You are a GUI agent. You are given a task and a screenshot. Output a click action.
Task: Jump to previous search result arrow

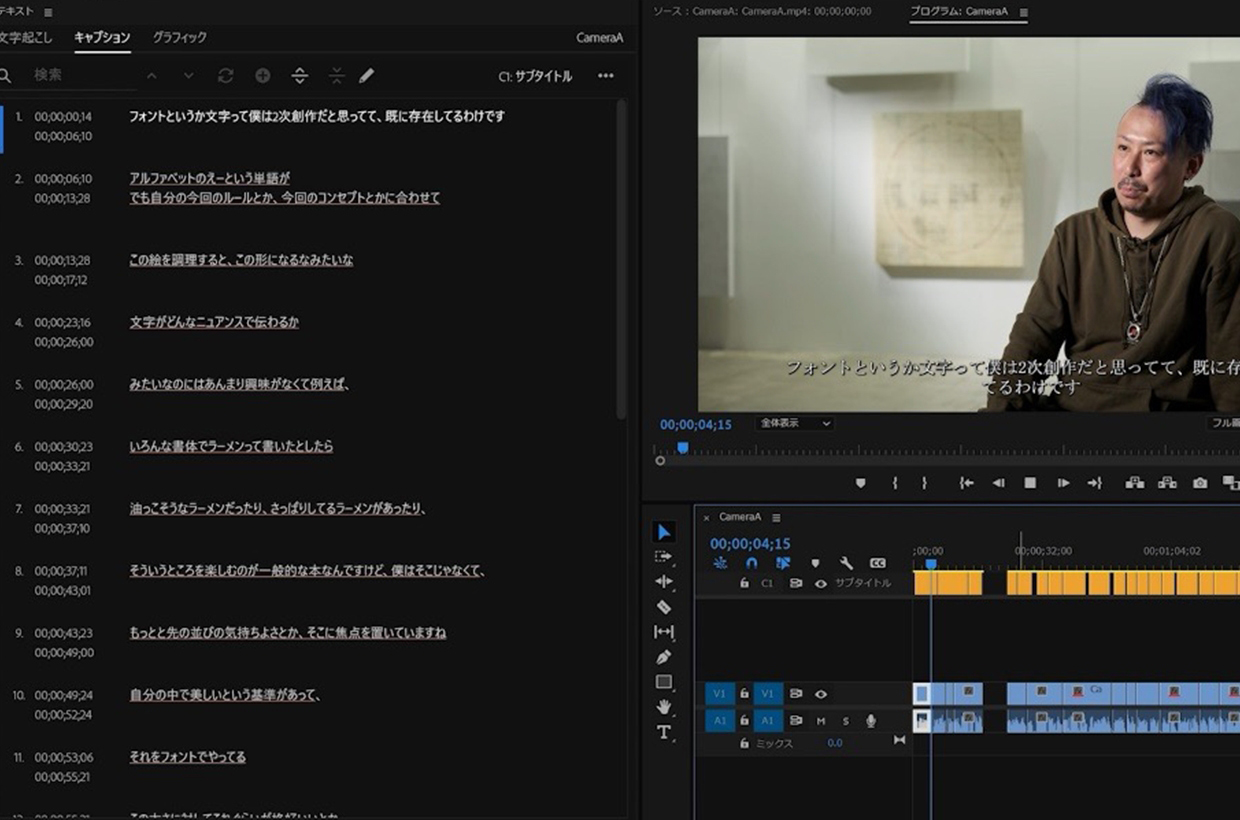(152, 76)
